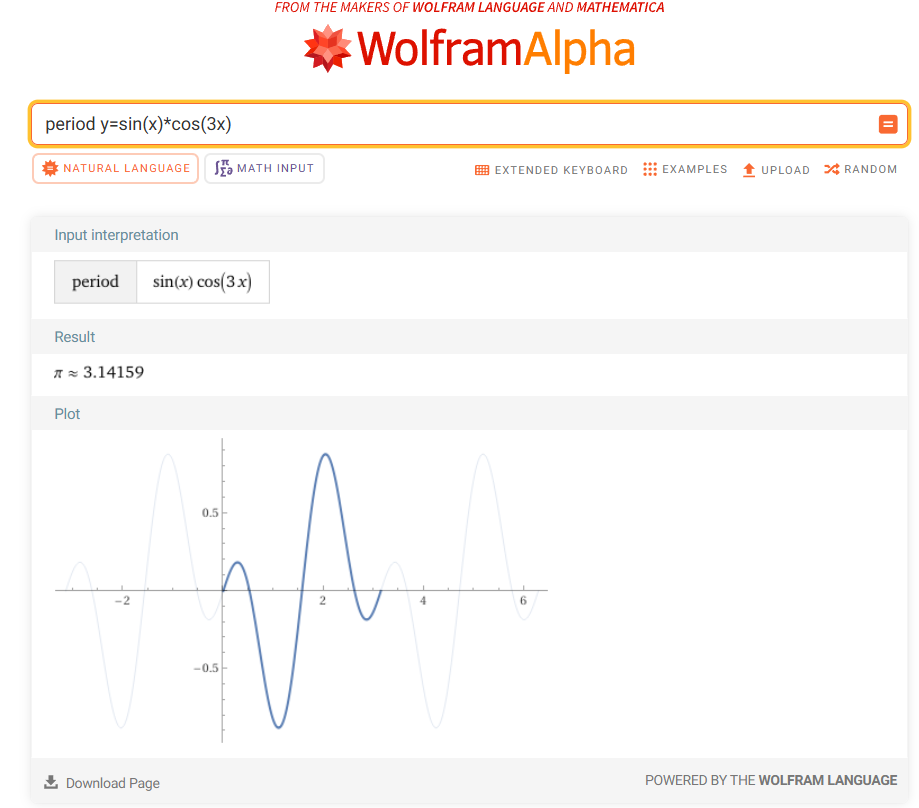The width and height of the screenshot is (919, 808).
Task: Click the Natural Language sun icon
Action: pyautogui.click(x=50, y=168)
